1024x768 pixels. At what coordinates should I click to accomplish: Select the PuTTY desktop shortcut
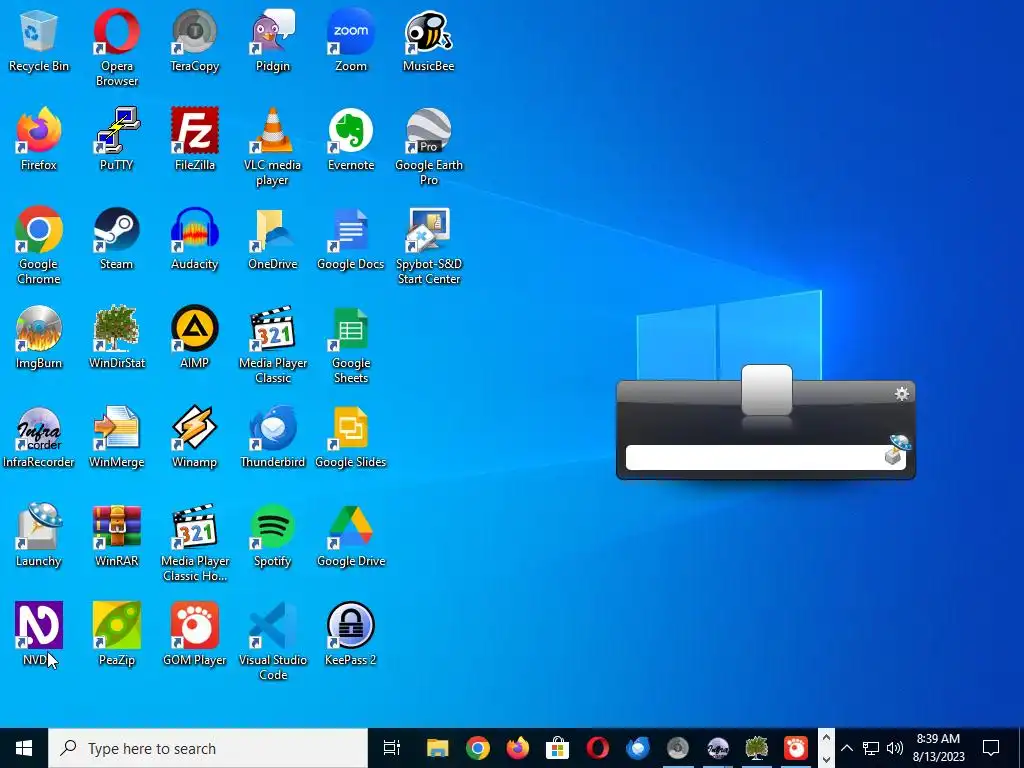pos(116,139)
